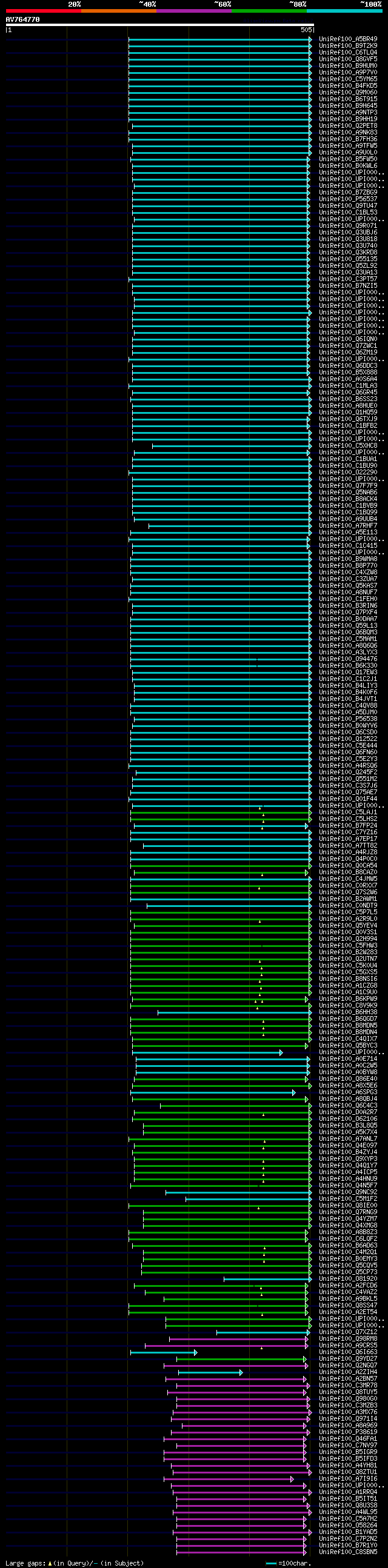The width and height of the screenshot is (388, 1568).
Task: Select label UniRef100_A2ET54
Action: click(348, 1312)
